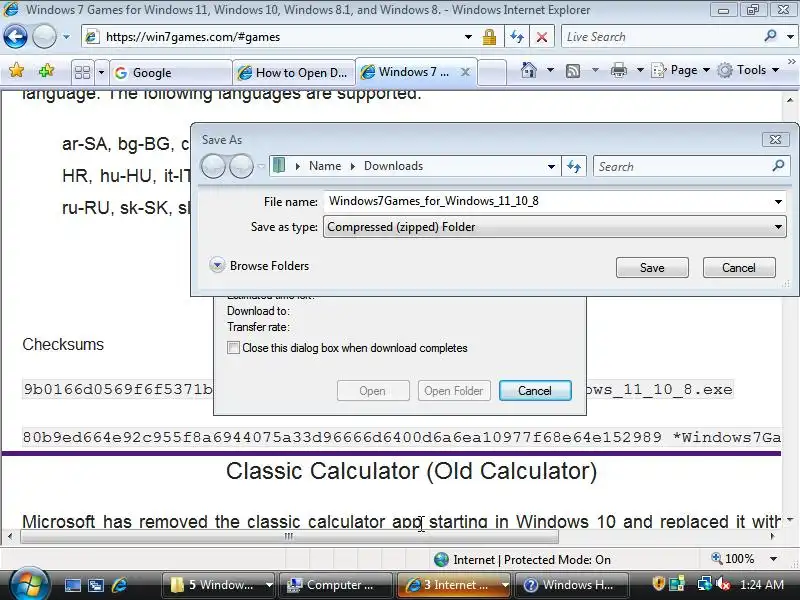The image size is (800, 600).
Task: Open the Tools menu
Action: pos(748,70)
